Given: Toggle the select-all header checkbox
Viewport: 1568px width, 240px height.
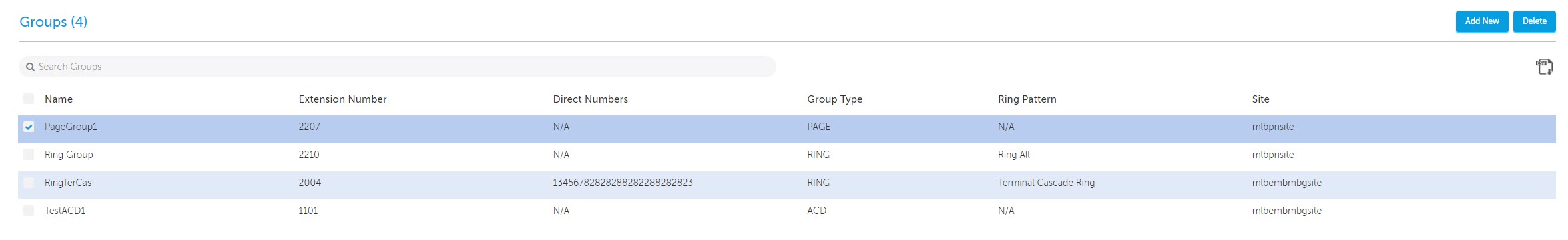Looking at the screenshot, I should pyautogui.click(x=29, y=99).
